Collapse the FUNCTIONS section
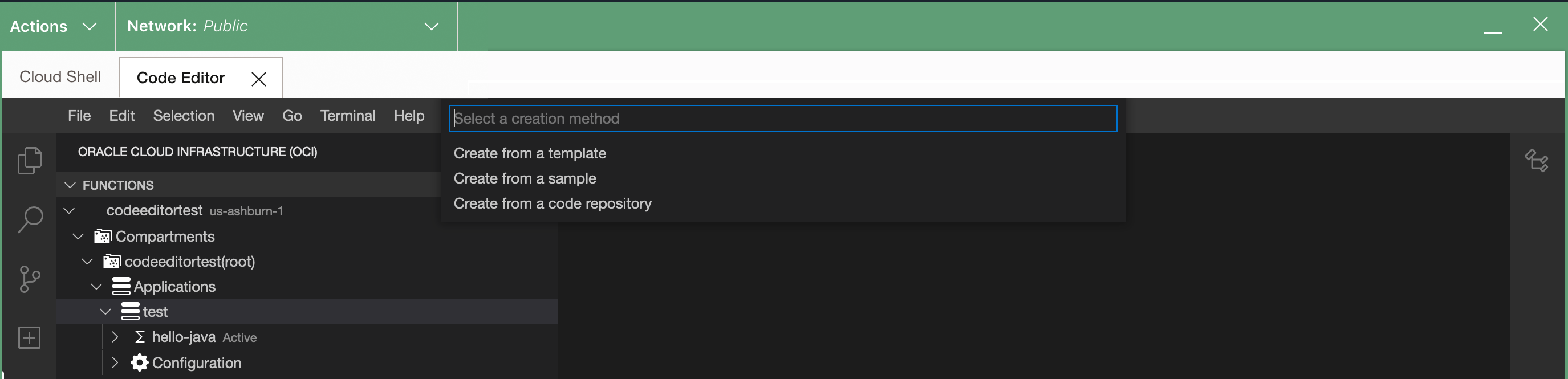 click(70, 185)
